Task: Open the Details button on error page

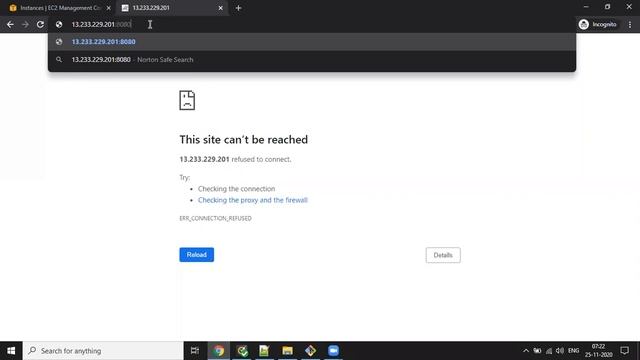Action: (443, 255)
